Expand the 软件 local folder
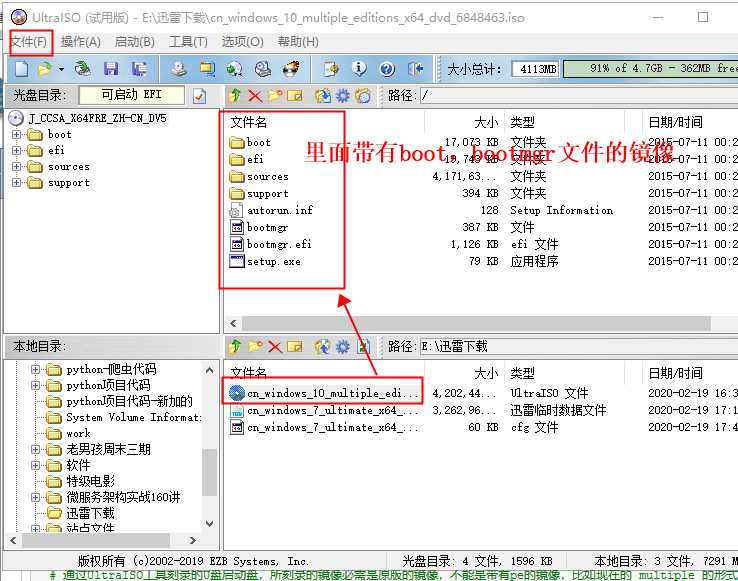The width and height of the screenshot is (738, 581). [35, 465]
